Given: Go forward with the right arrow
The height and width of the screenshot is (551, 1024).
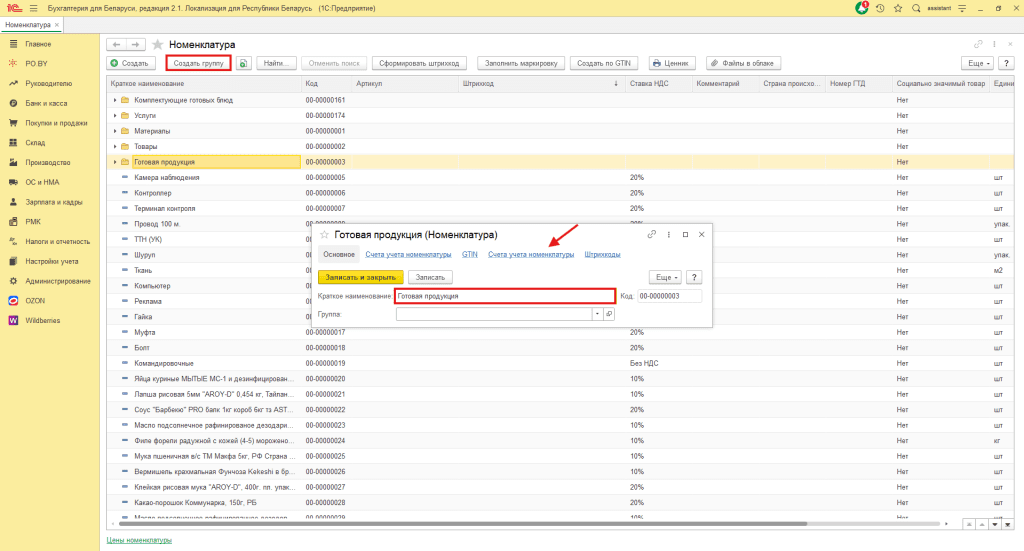Looking at the screenshot, I should [135, 44].
